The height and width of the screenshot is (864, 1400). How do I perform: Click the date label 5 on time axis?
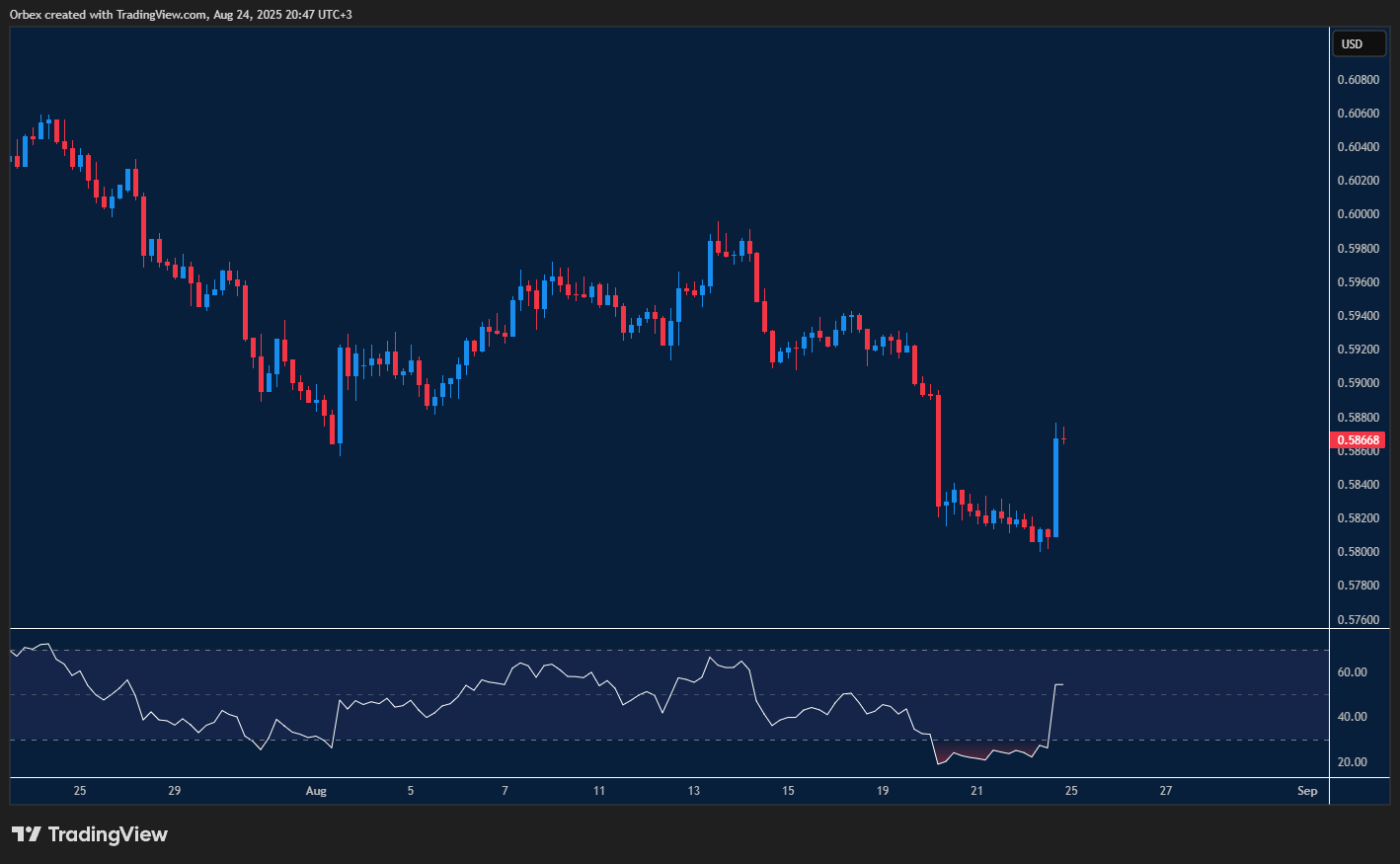[x=411, y=791]
